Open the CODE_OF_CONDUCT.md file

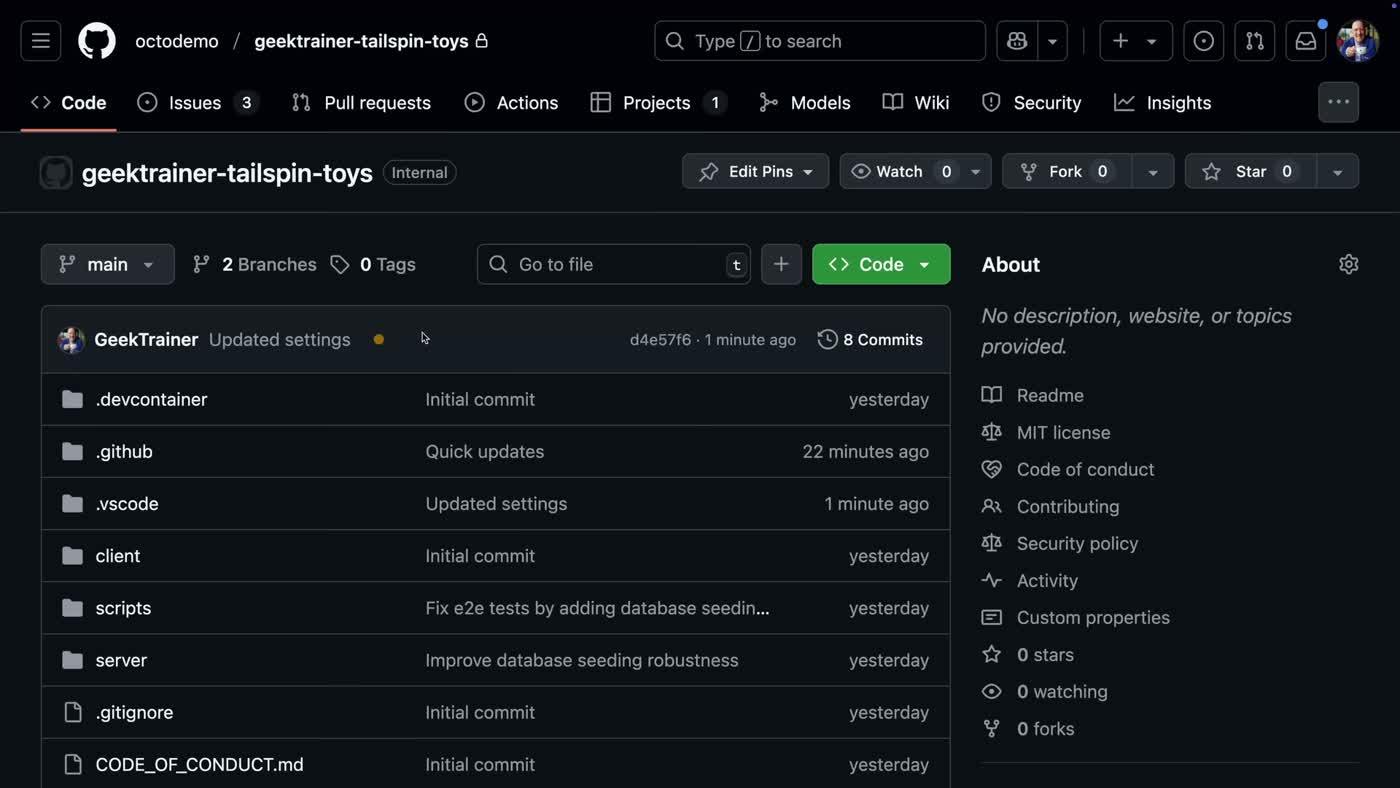pos(199,764)
